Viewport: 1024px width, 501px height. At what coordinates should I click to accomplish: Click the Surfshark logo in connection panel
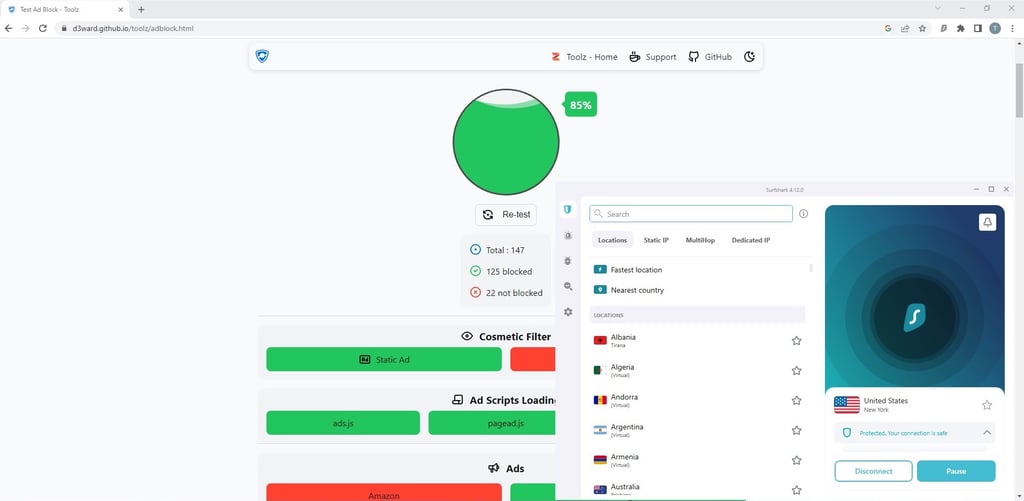pyautogui.click(x=914, y=317)
